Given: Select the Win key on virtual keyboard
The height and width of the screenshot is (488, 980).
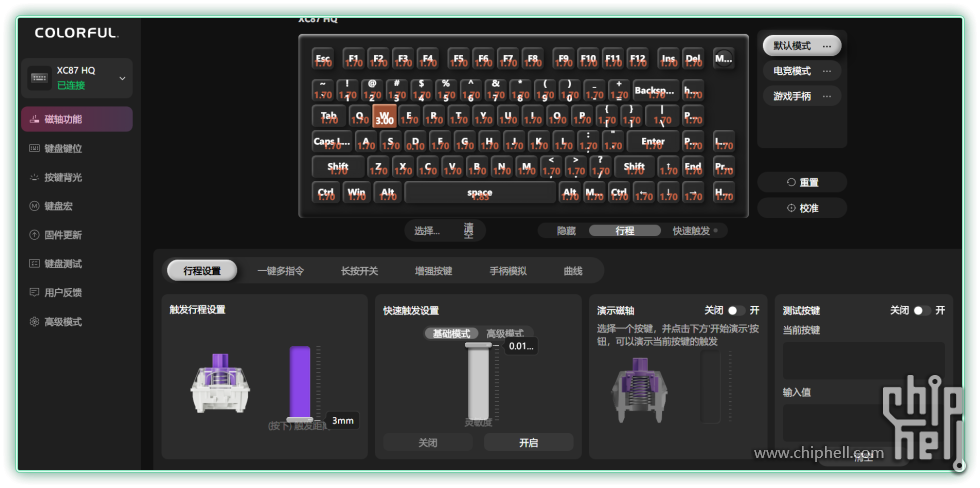Looking at the screenshot, I should (x=357, y=192).
